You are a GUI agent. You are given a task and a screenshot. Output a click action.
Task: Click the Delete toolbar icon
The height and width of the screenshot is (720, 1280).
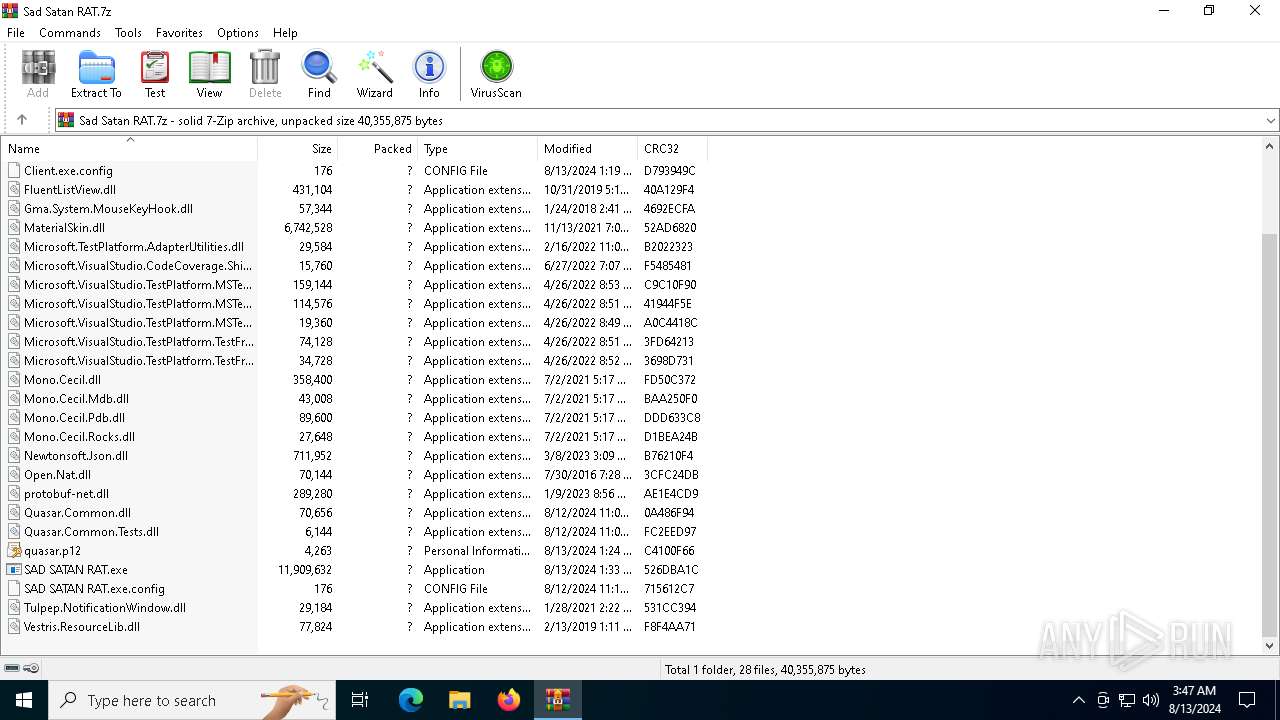(265, 75)
